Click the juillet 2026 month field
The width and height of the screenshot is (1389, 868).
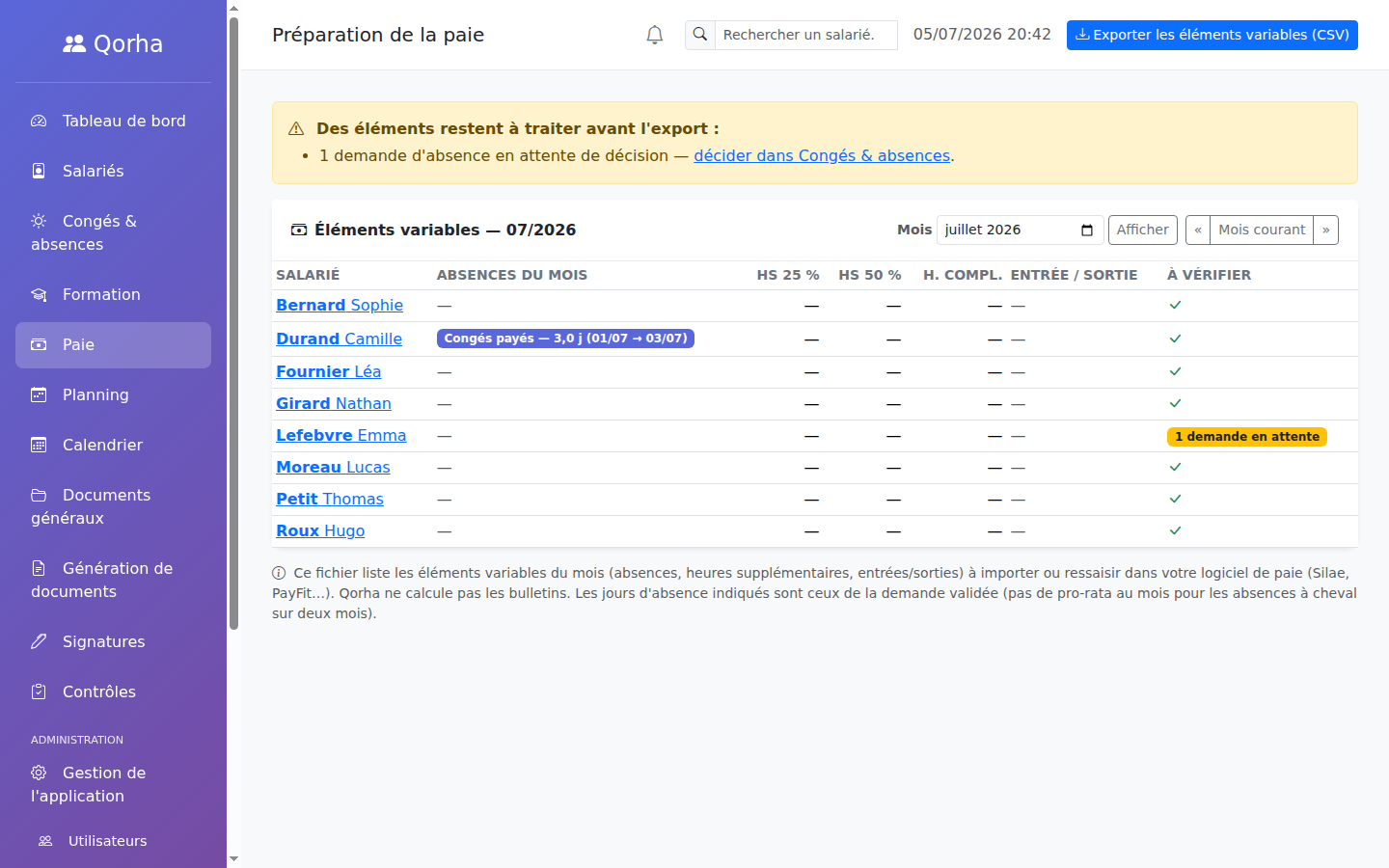[1020, 230]
